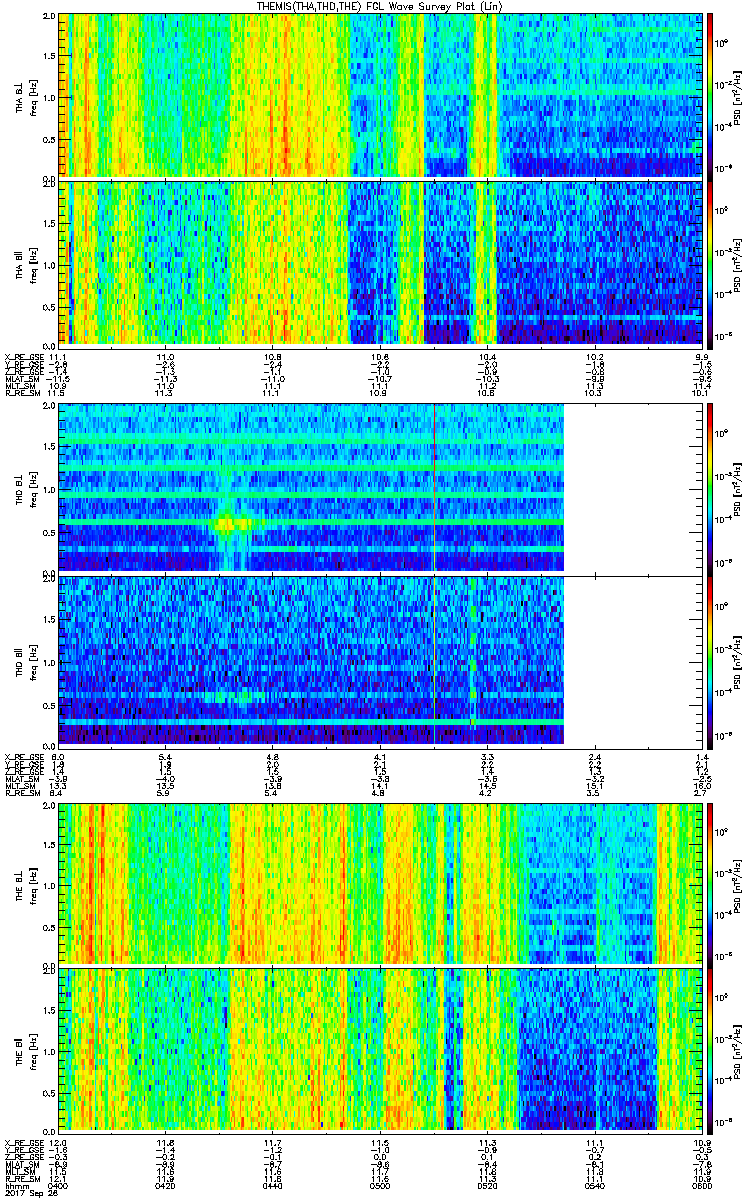Click the 0500 time label on the bottom axis
Screen dimensions: 750x1200
coord(380,1184)
